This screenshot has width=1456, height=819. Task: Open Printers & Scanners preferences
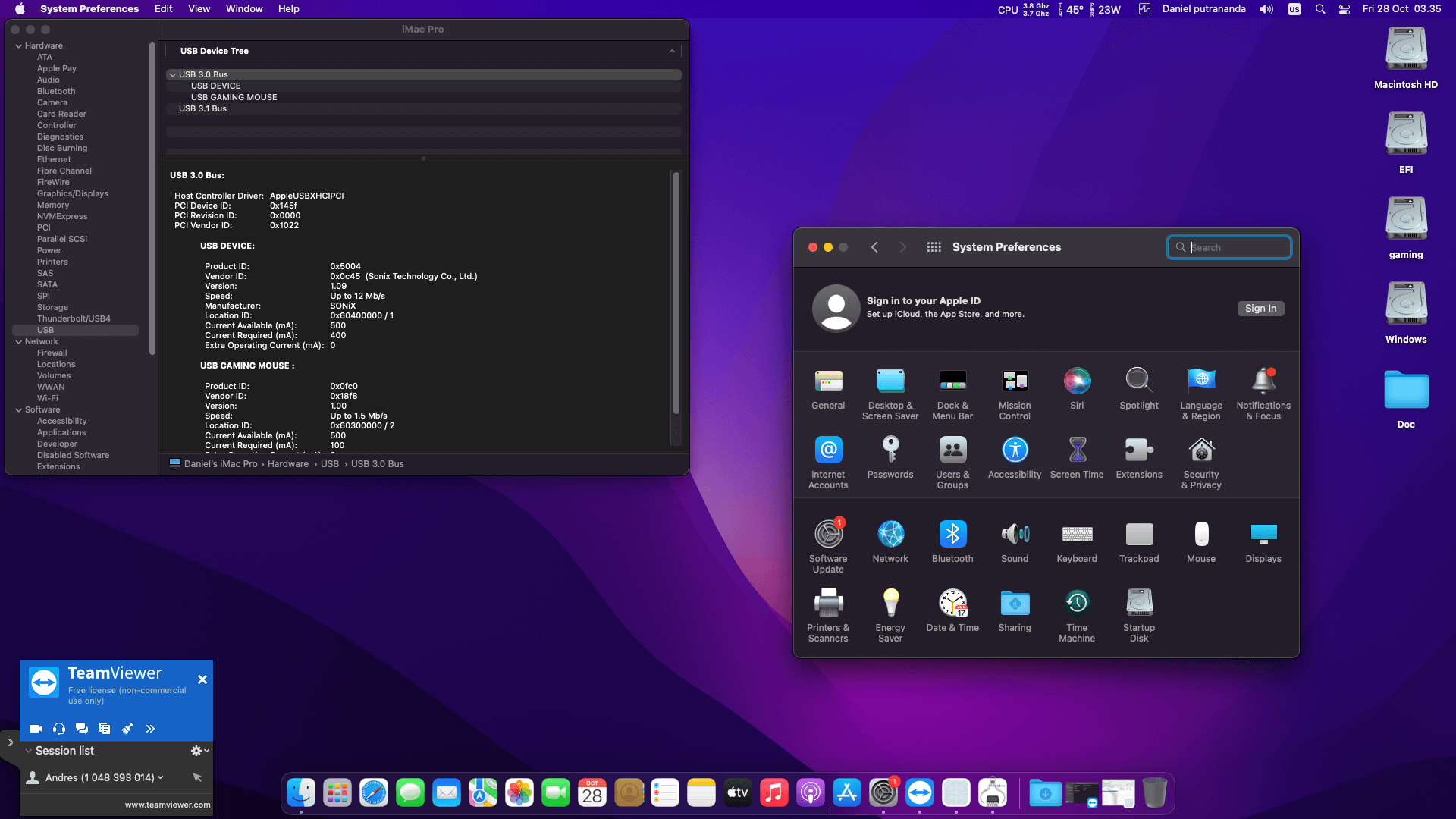click(x=828, y=617)
